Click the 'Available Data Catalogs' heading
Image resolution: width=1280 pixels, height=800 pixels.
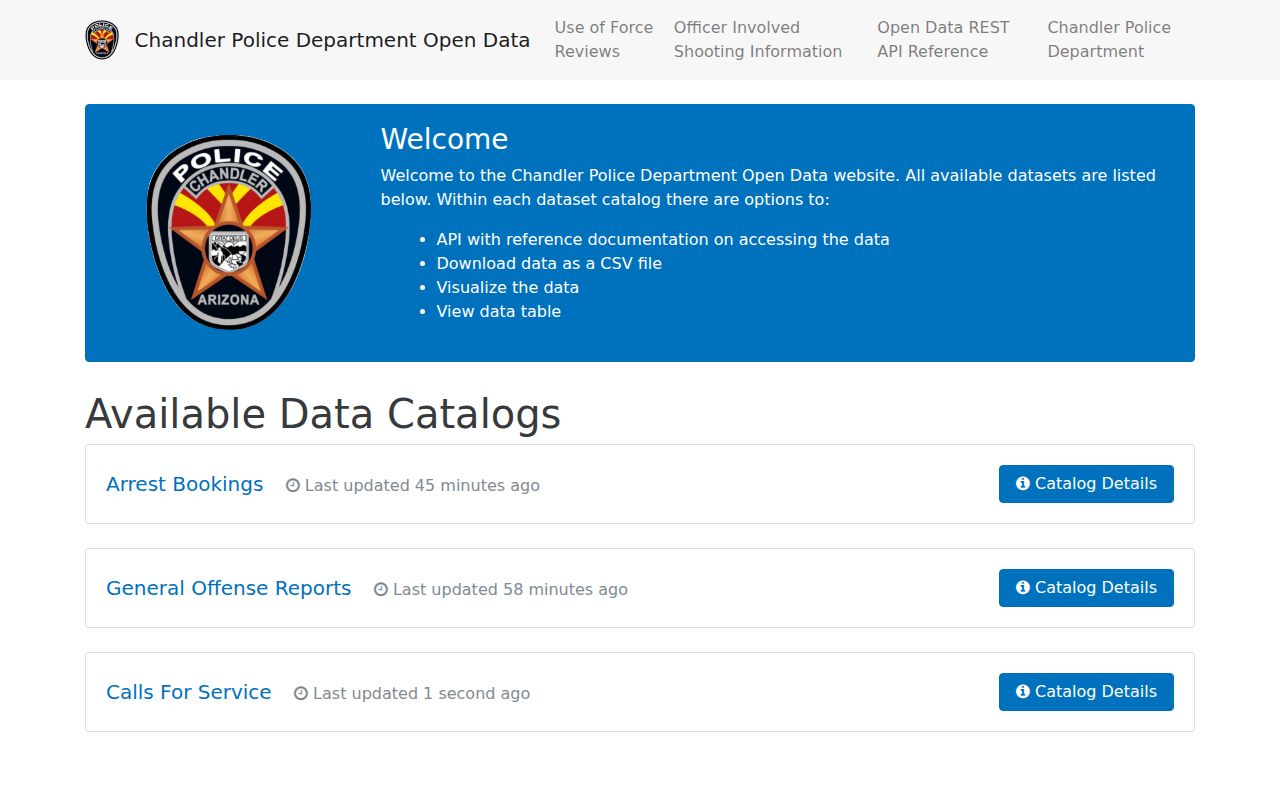pos(323,414)
